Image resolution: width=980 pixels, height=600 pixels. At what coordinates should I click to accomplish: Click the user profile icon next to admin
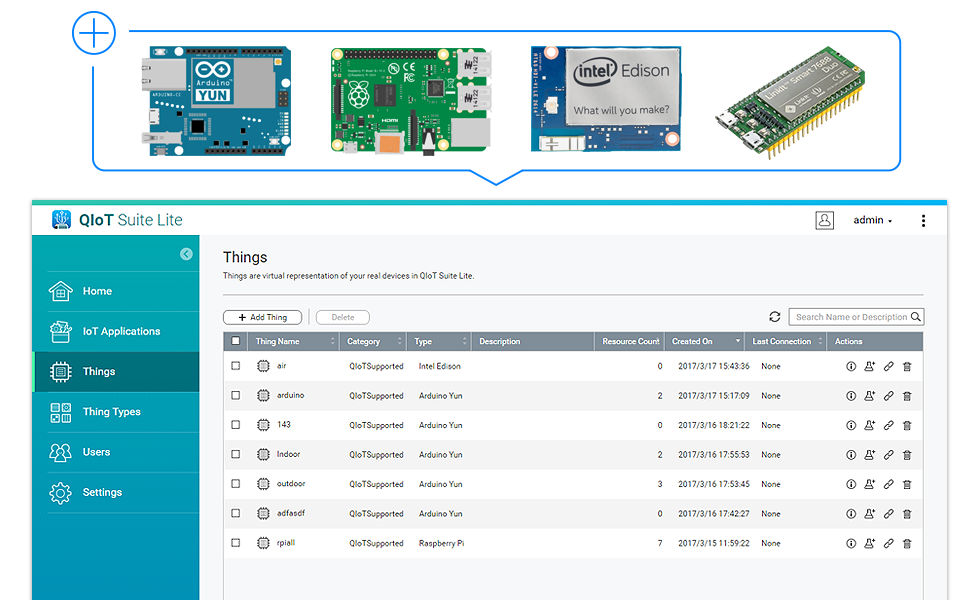pos(824,221)
